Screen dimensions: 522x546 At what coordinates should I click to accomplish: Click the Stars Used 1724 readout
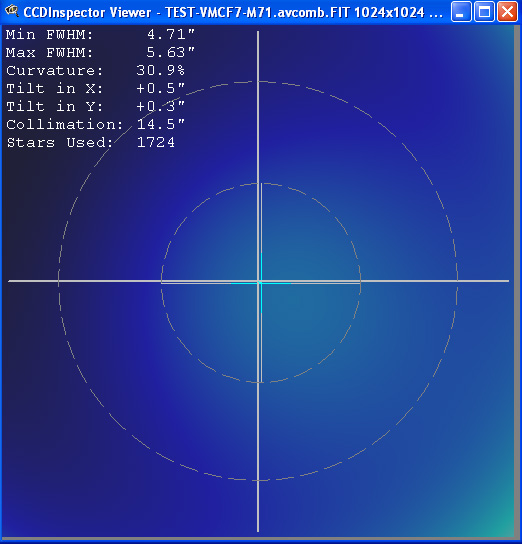(91, 143)
